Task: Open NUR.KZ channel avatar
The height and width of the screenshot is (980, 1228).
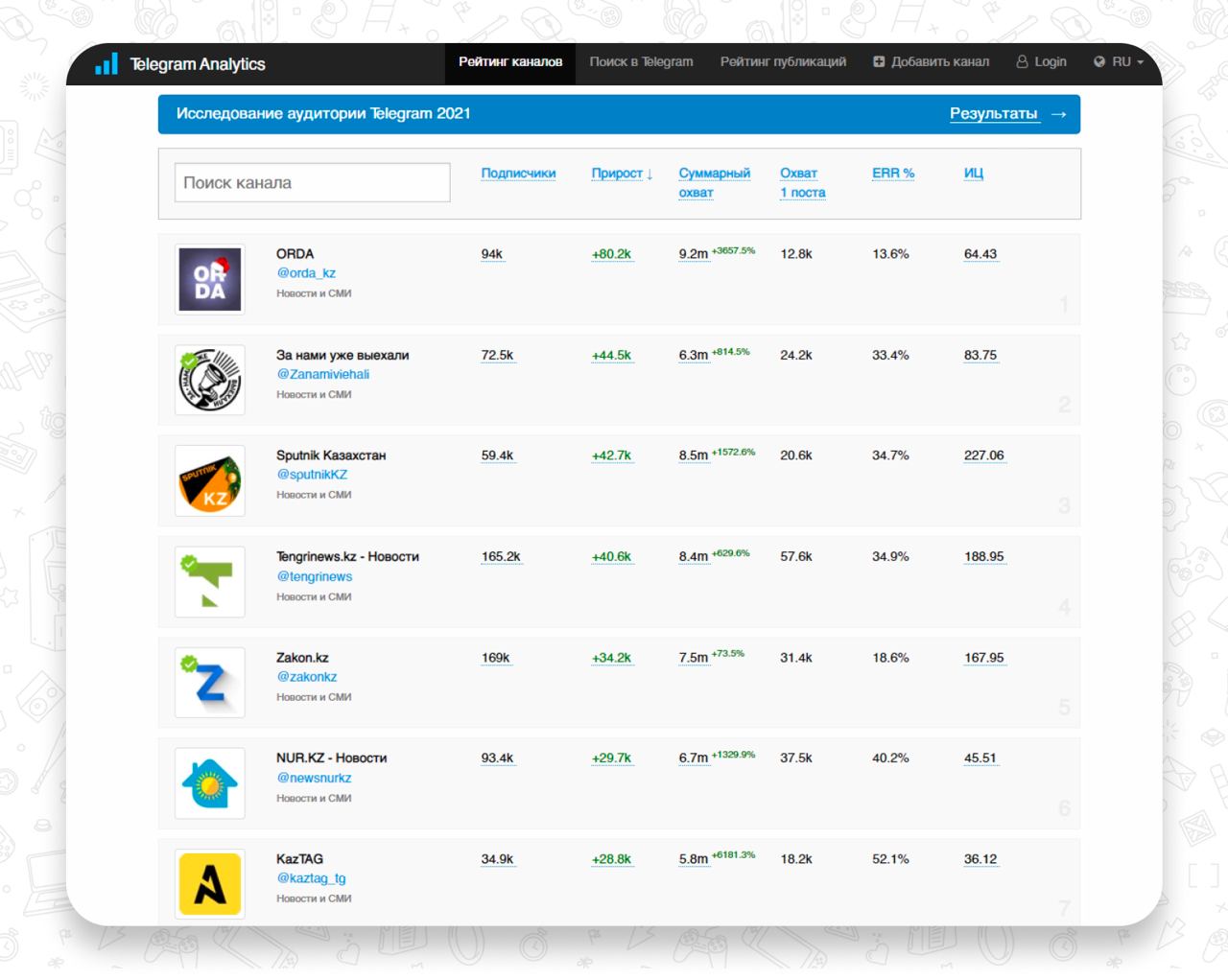Action: click(210, 783)
